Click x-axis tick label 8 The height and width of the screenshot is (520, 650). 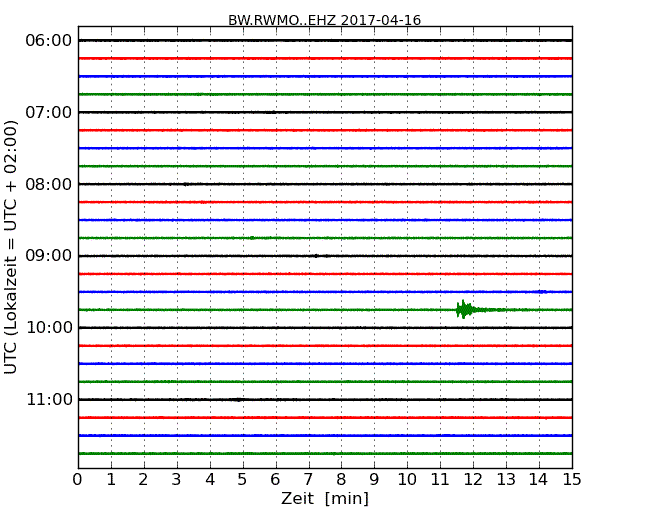[341, 480]
